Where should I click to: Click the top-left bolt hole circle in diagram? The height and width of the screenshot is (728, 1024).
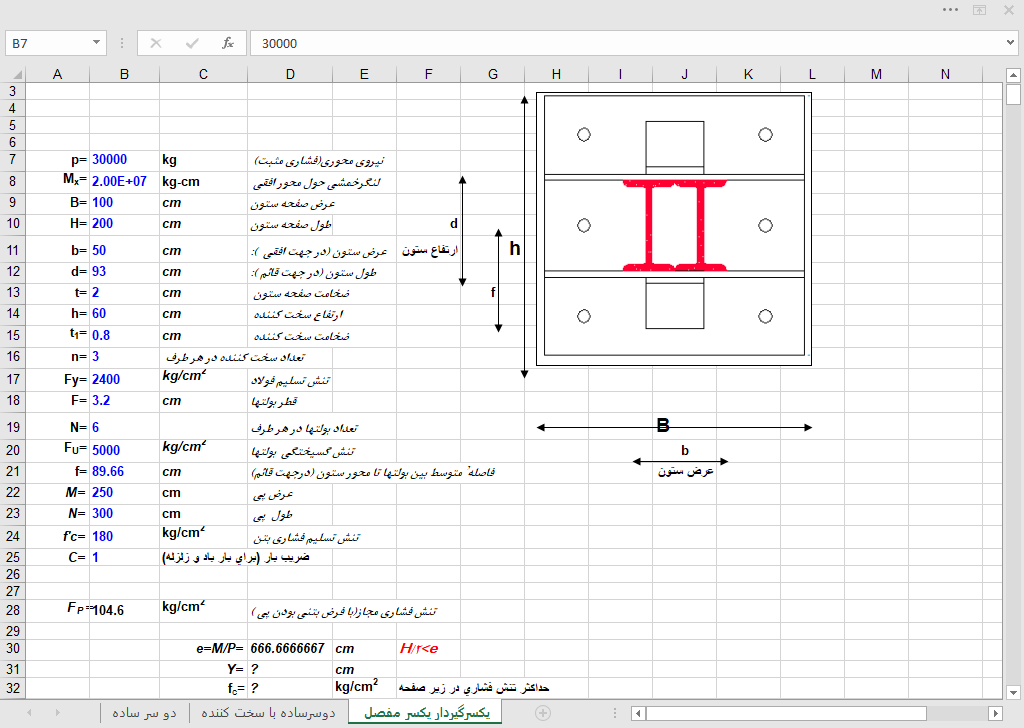coord(584,135)
